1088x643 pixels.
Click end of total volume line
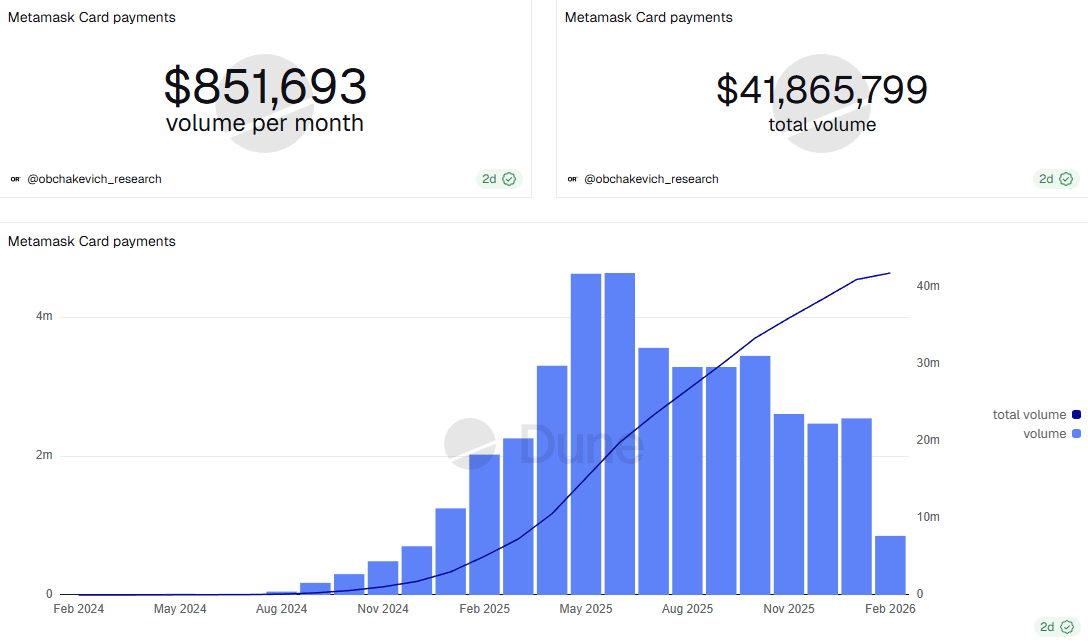pyautogui.click(x=890, y=273)
